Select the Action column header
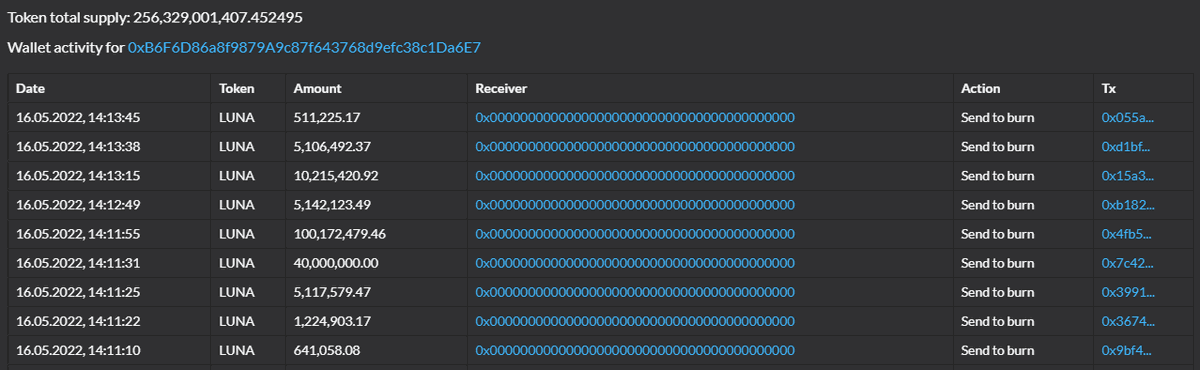This screenshot has width=1200, height=370. pos(981,89)
